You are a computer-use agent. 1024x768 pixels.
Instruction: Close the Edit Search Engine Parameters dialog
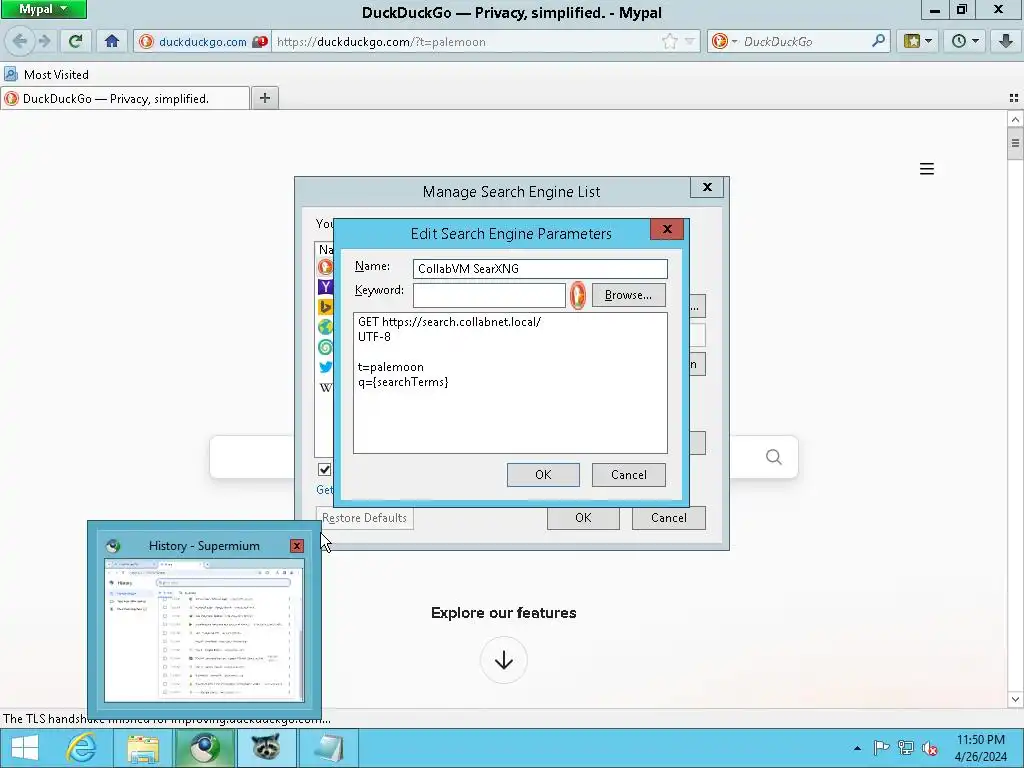(x=667, y=229)
